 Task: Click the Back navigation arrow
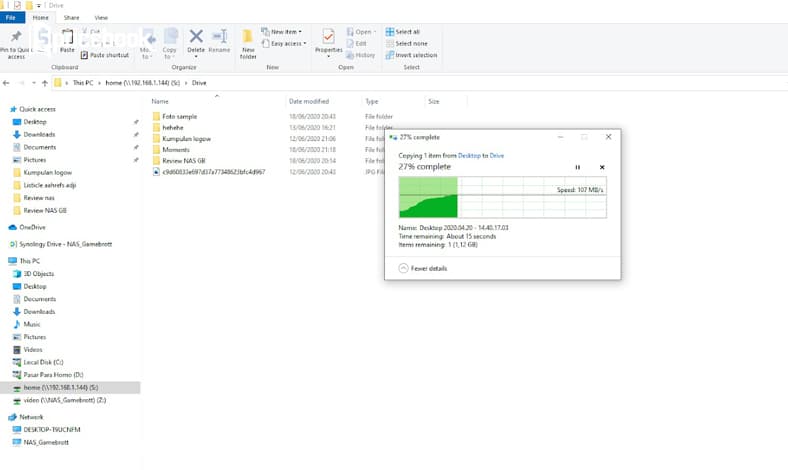(6, 83)
